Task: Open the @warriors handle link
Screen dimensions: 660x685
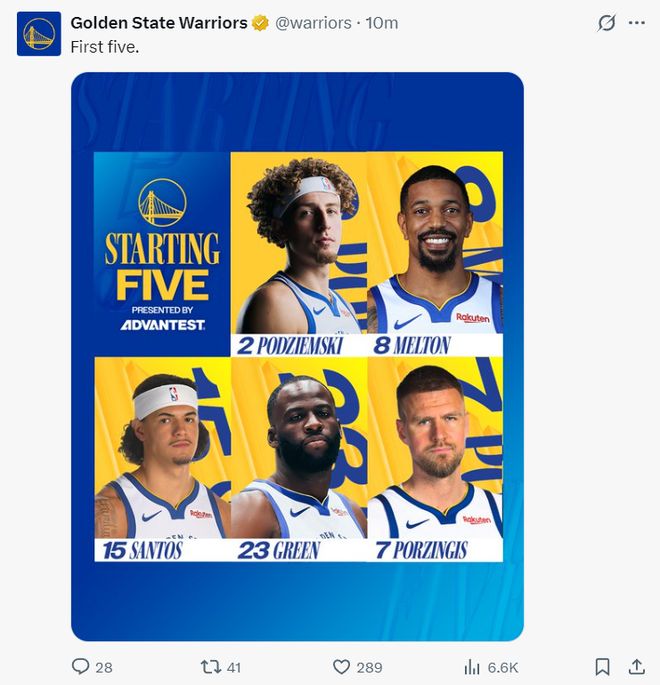Action: coord(314,22)
